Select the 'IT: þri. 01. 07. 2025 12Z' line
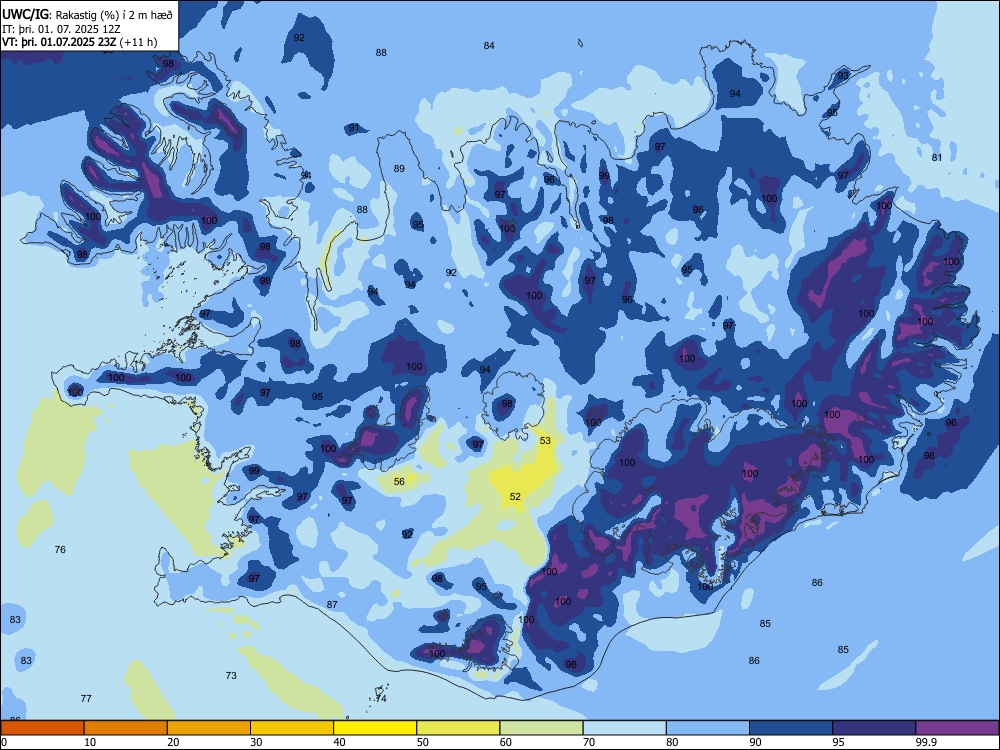This screenshot has height=750, width=1000. pos(62,29)
